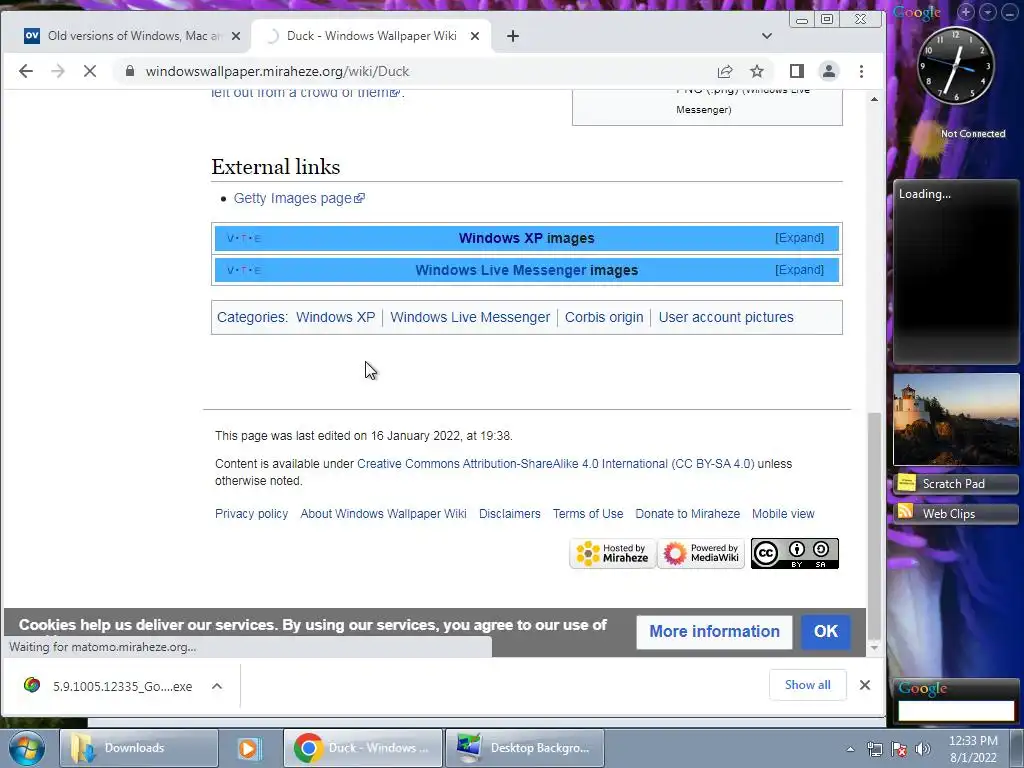This screenshot has width=1024, height=768.
Task: Stop loading the page
Action: pos(90,71)
